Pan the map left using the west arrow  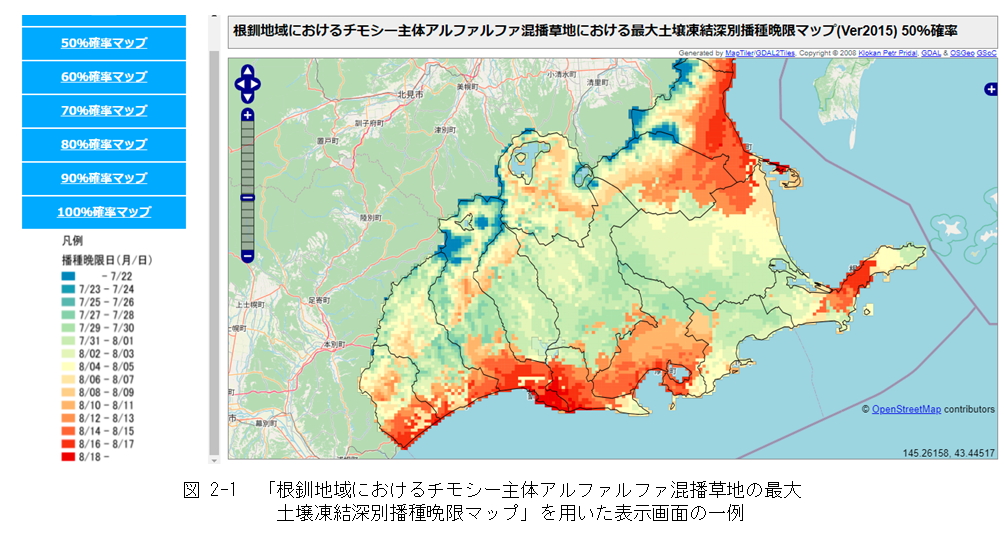(239, 86)
